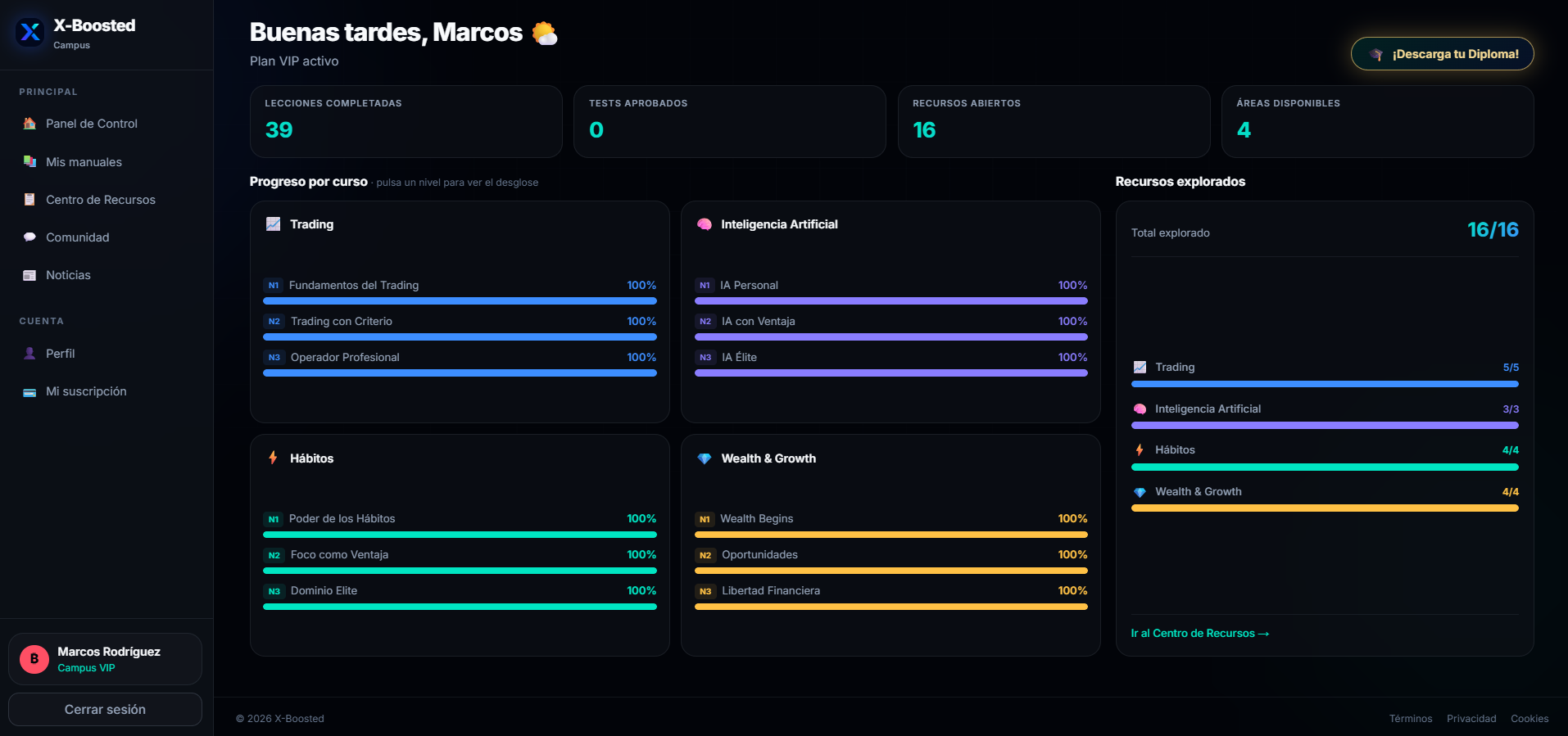1568x736 pixels.
Task: Click the Perfil user icon
Action: [29, 354]
